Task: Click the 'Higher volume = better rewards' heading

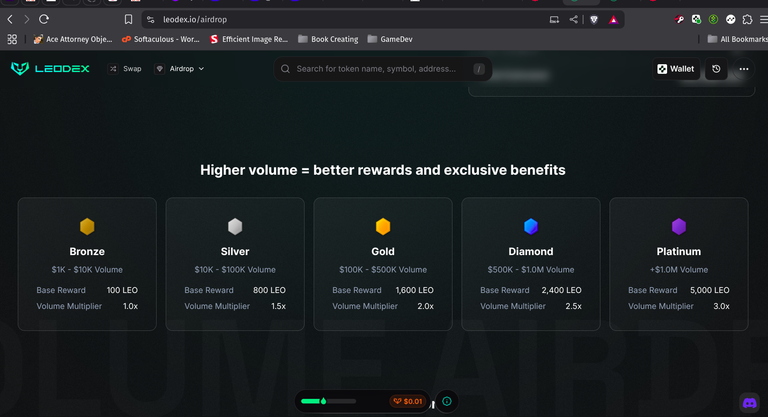Action: tap(383, 170)
